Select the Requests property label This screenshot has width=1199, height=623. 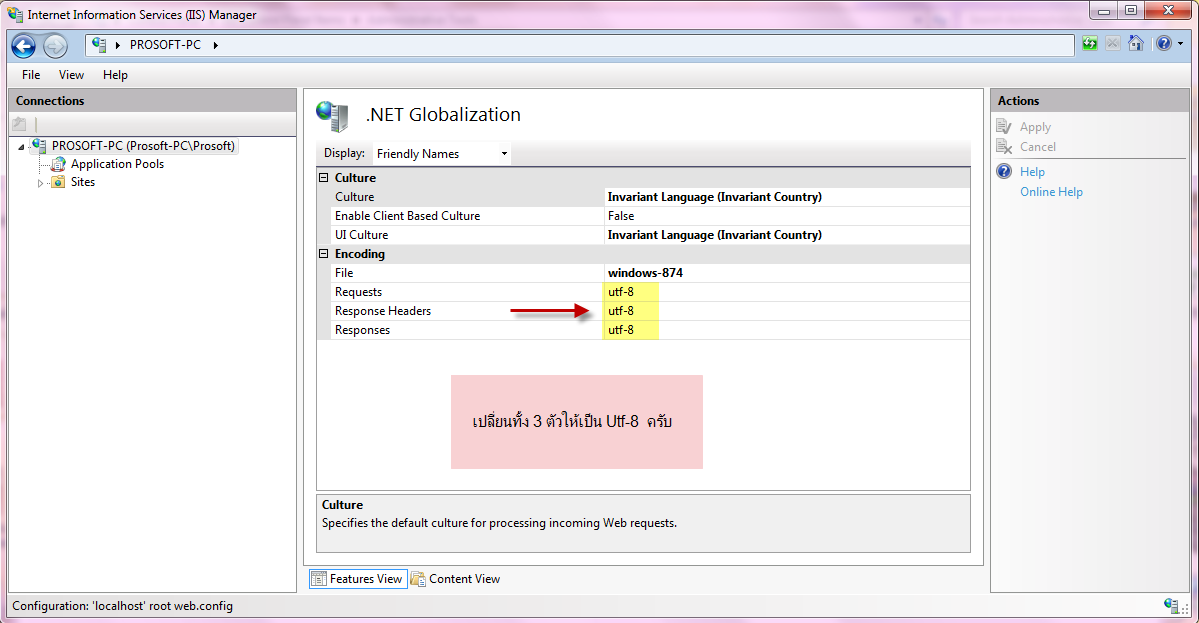pyautogui.click(x=358, y=292)
